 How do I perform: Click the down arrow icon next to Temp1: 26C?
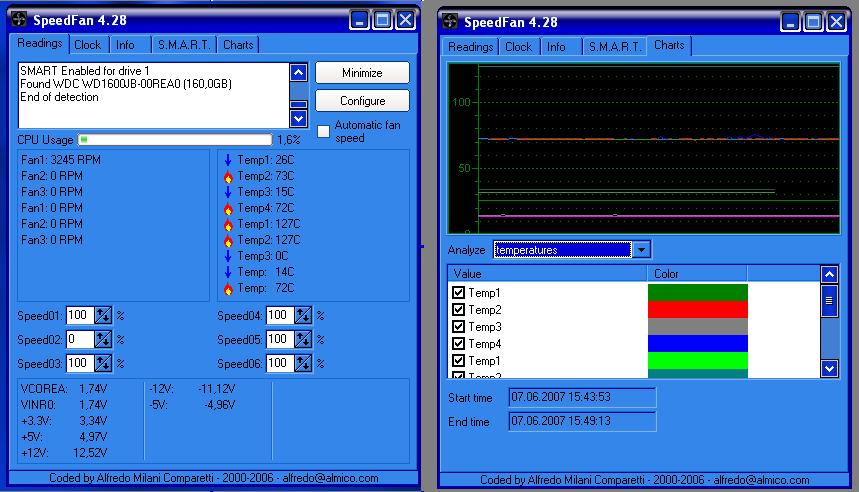coord(228,160)
